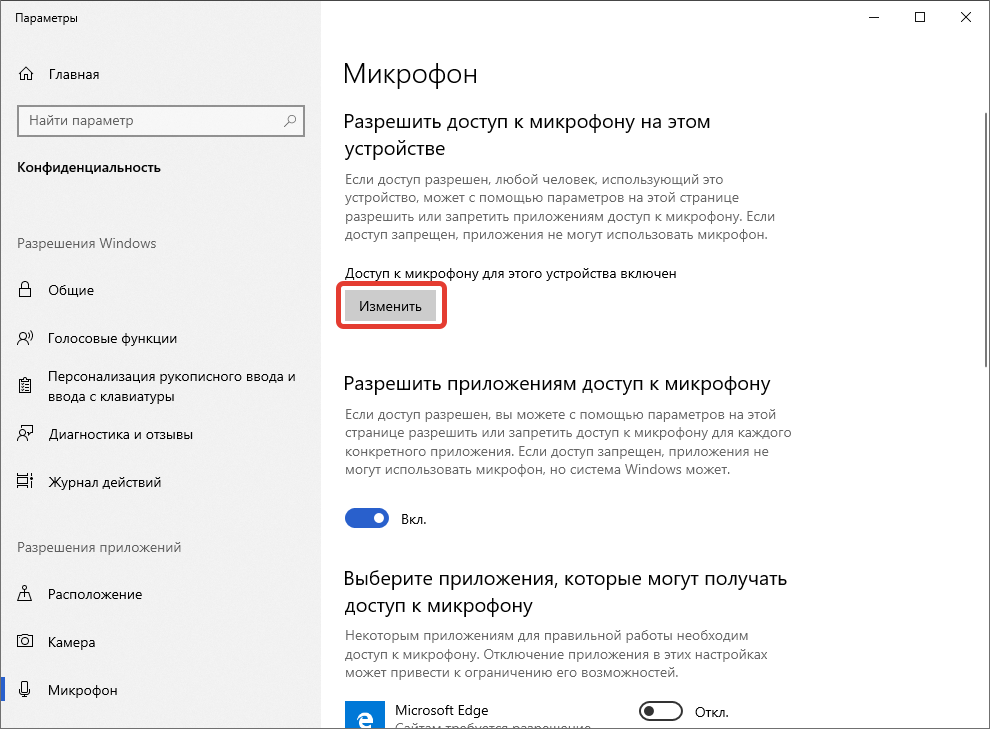Maximize the Параметры window

point(920,17)
